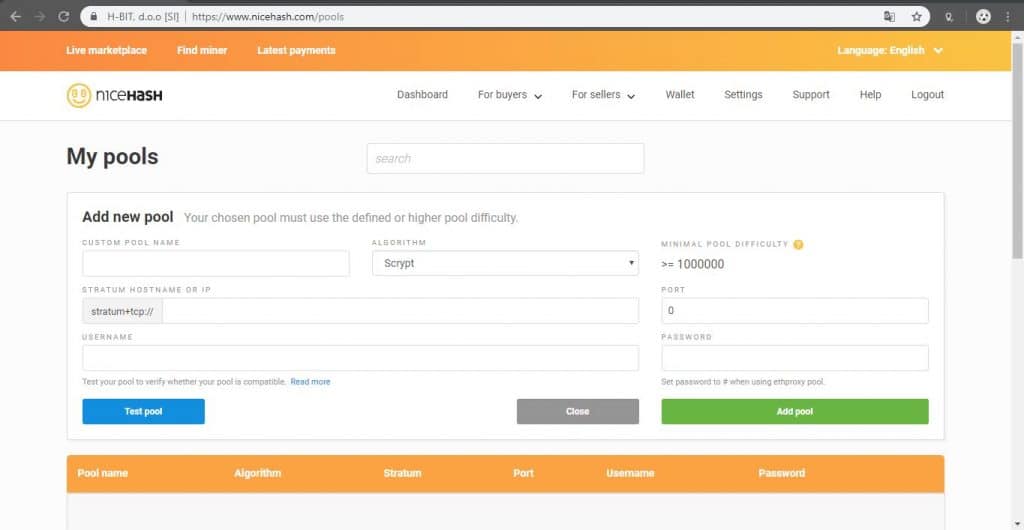Click the Pool name column header
Viewport: 1024px width, 530px height.
(103, 473)
